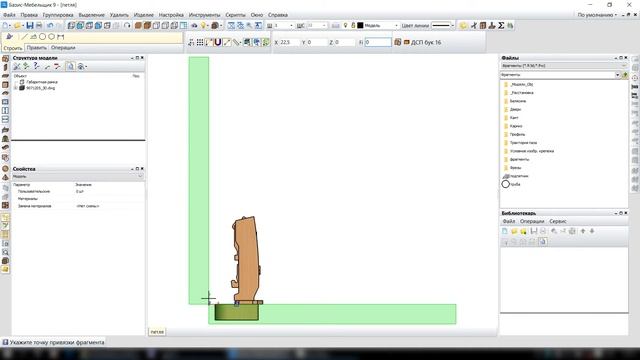Click the New document icon

[x=5, y=25]
